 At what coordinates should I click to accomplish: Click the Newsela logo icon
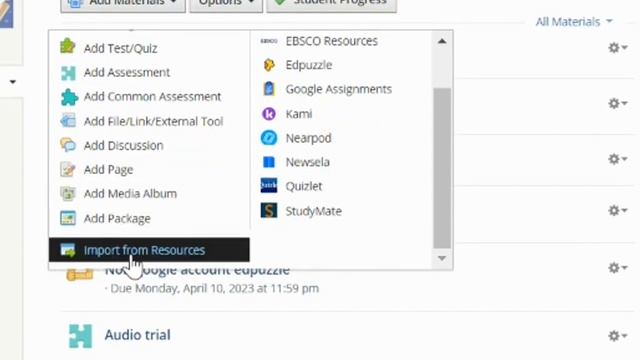pos(269,162)
